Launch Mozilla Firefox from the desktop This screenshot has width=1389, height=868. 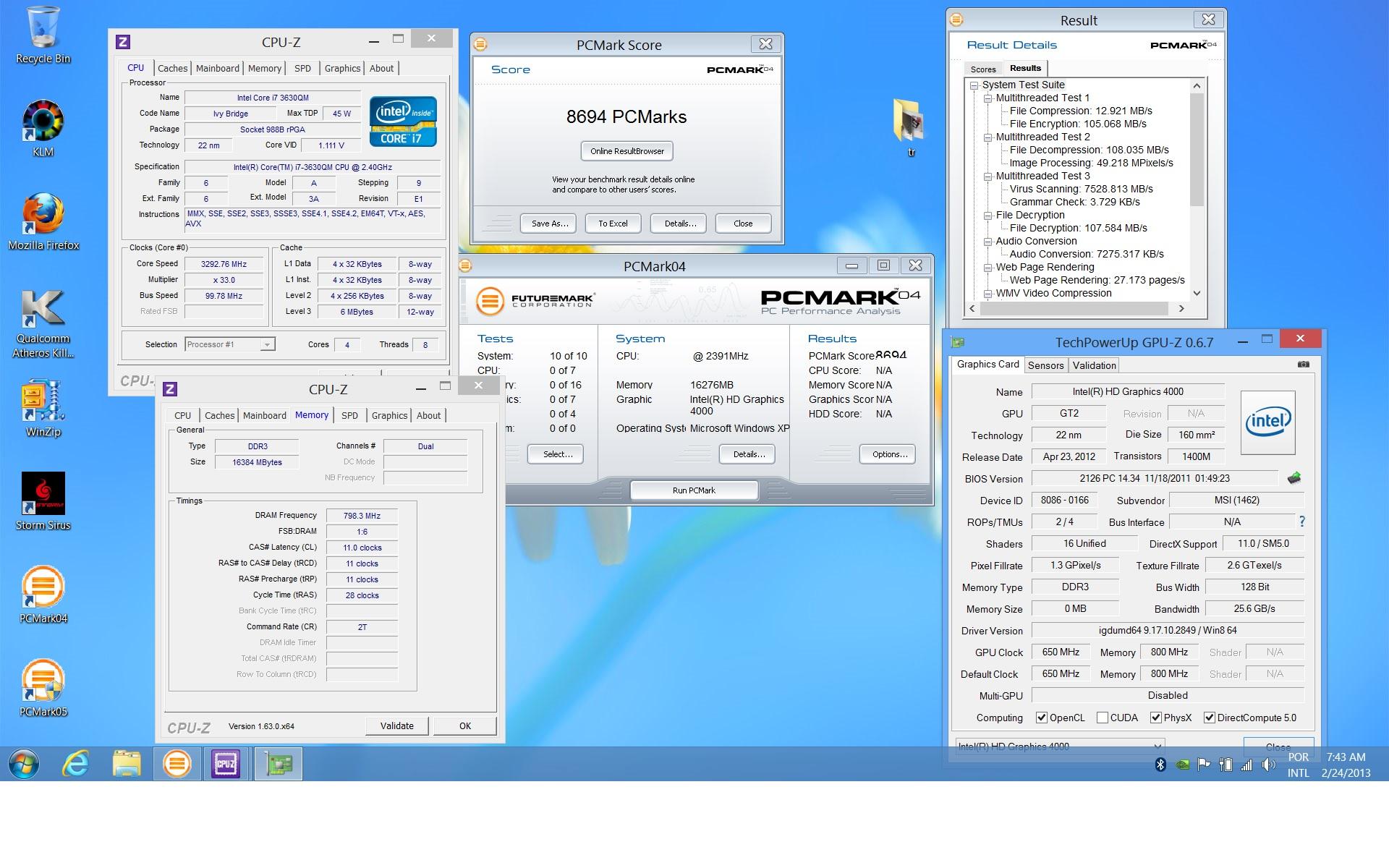(x=43, y=222)
